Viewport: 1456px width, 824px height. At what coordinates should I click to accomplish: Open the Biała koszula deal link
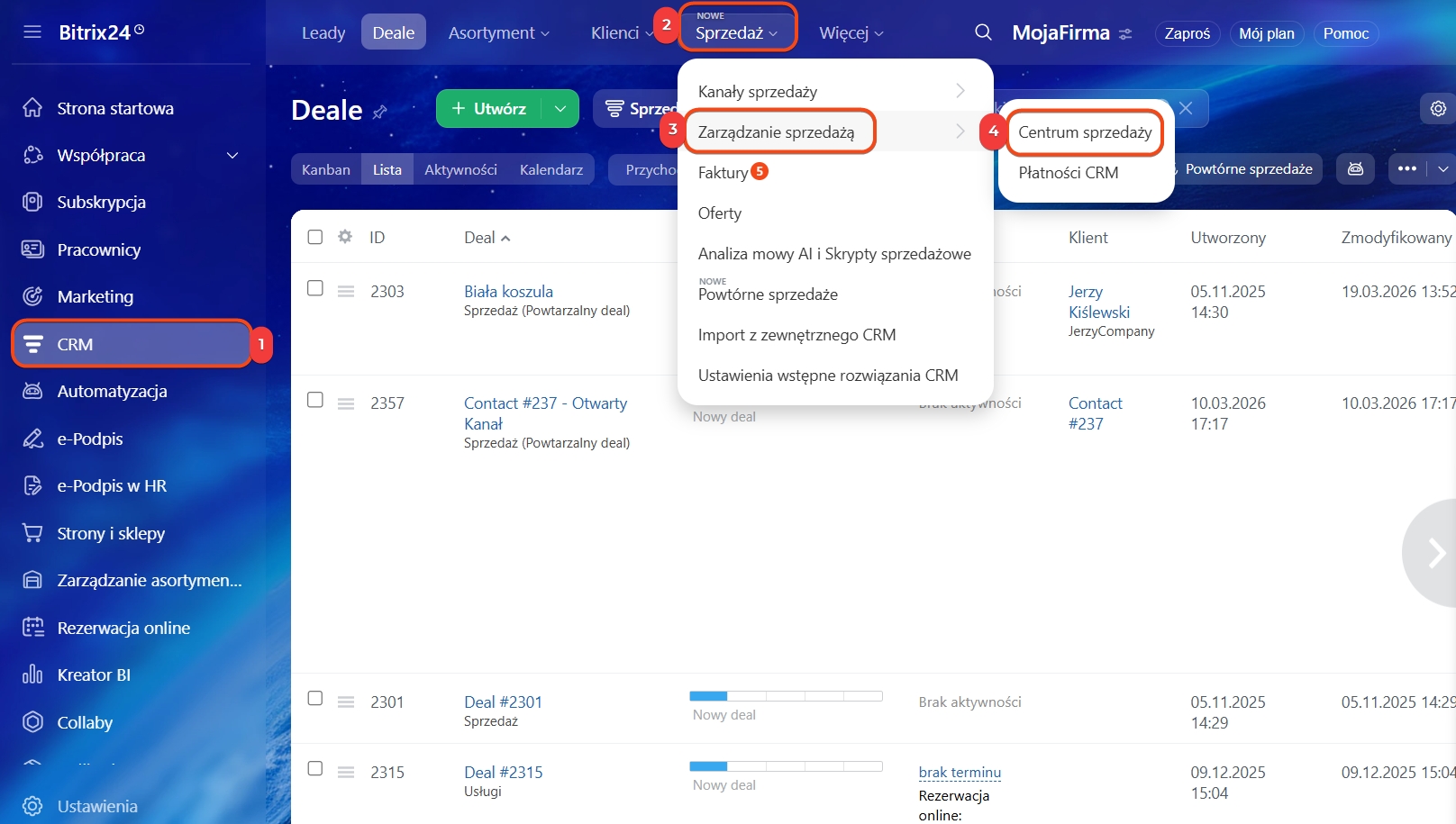pyautogui.click(x=508, y=291)
